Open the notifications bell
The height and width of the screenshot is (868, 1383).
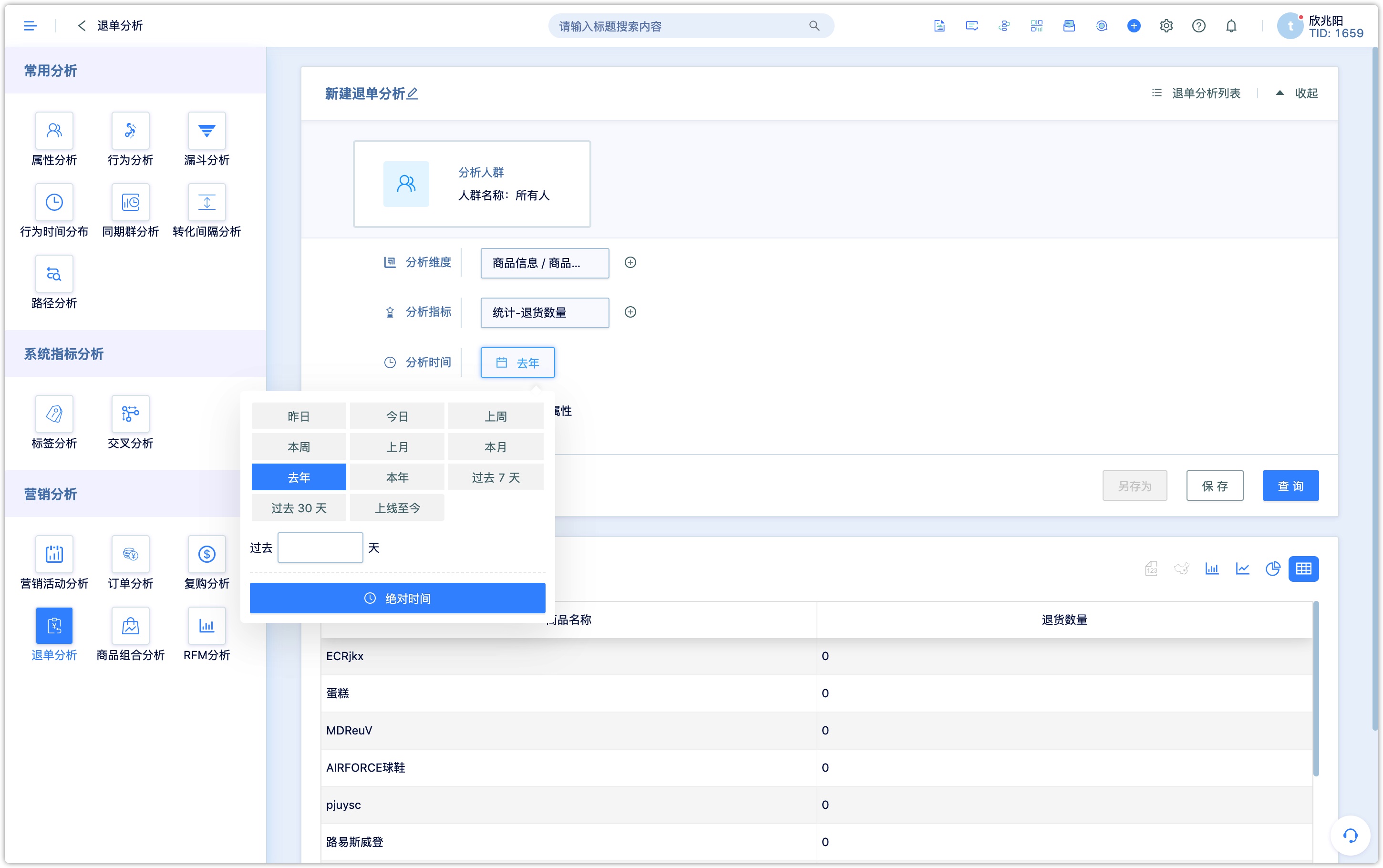pyautogui.click(x=1231, y=26)
